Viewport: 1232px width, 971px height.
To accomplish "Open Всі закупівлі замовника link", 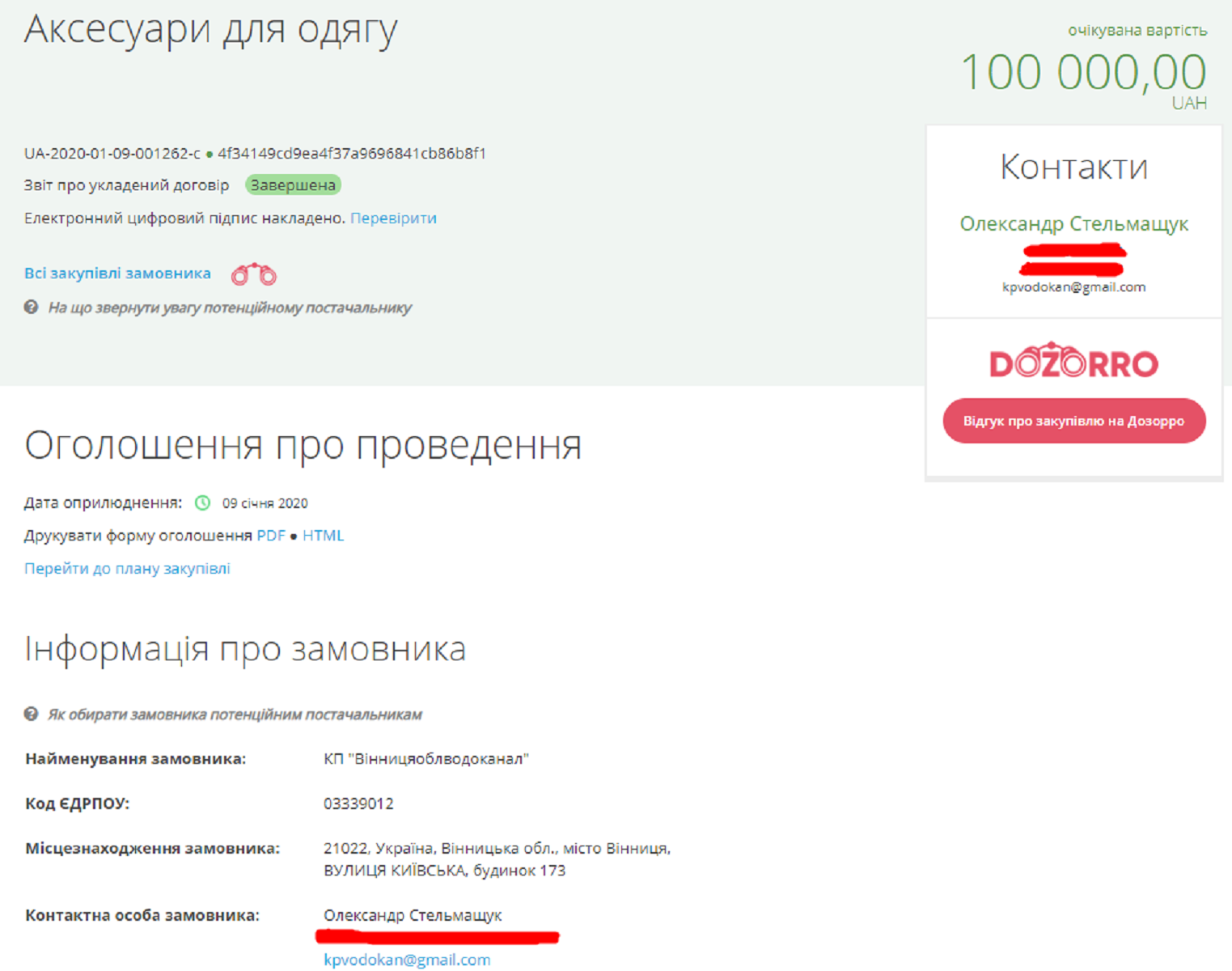I will 117,273.
